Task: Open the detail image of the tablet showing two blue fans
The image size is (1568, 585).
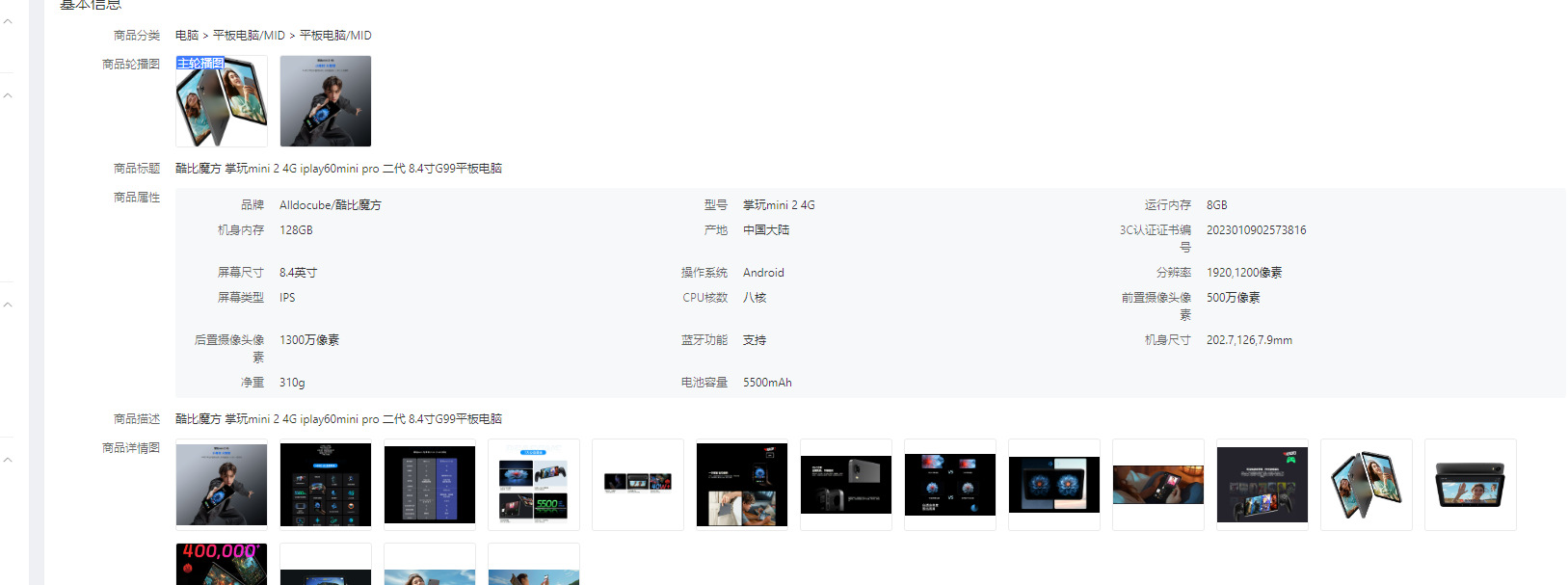Action: coord(1054,485)
